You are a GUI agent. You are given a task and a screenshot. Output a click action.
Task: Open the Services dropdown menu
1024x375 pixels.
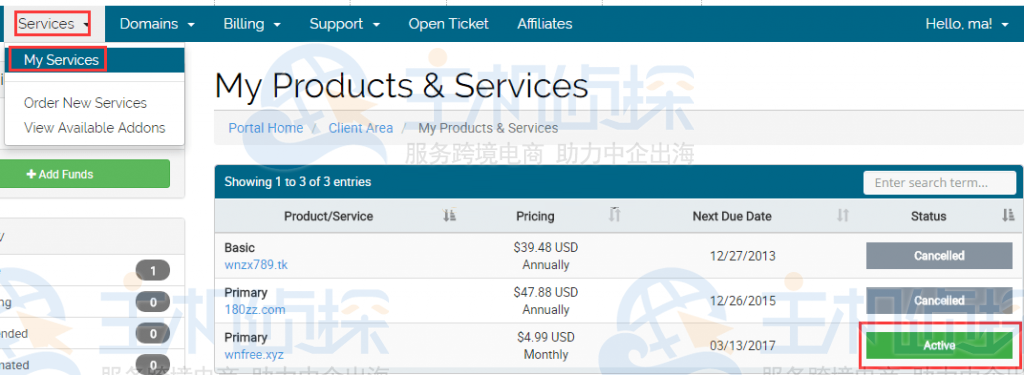pyautogui.click(x=53, y=24)
